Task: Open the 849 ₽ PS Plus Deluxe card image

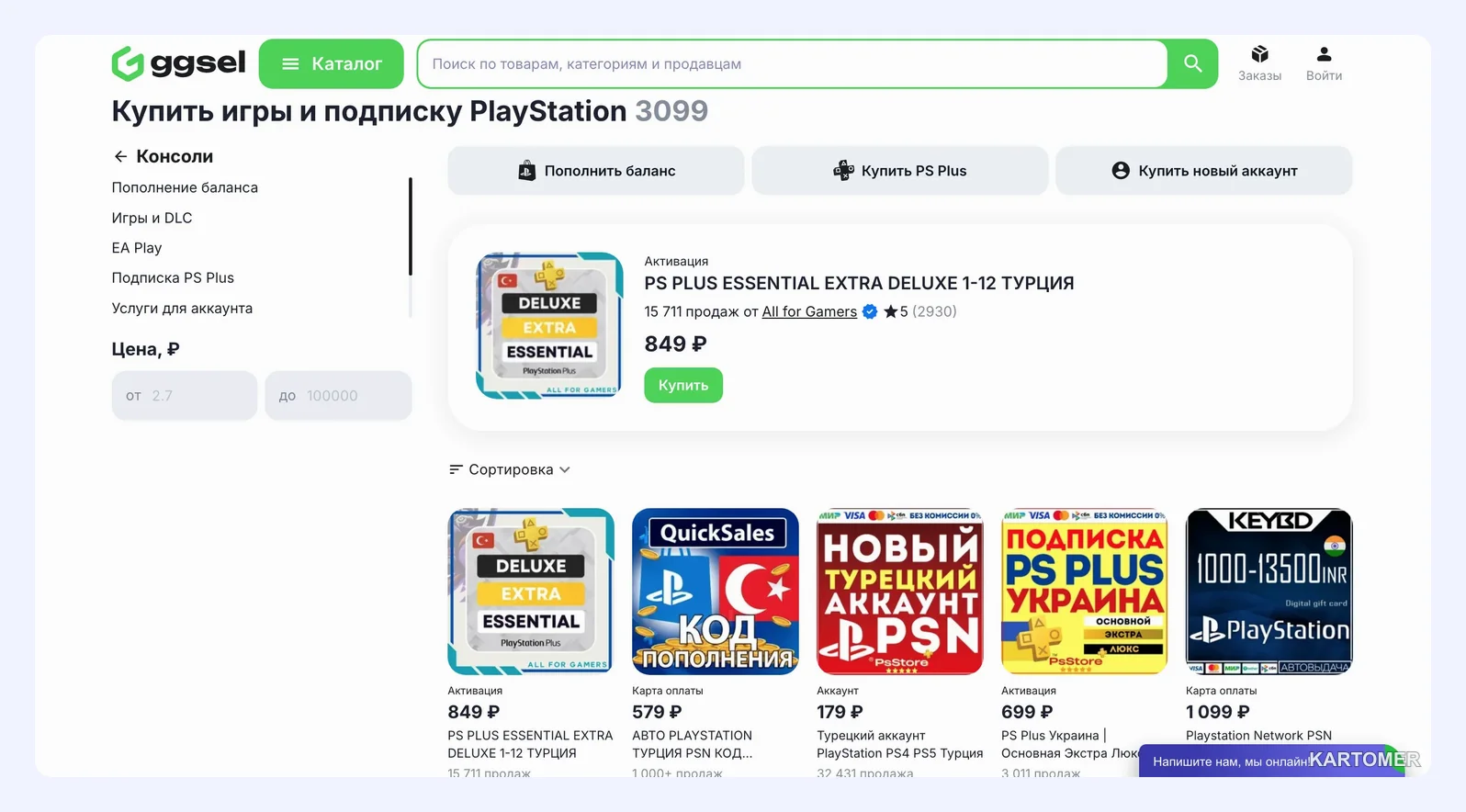Action: [x=531, y=592]
